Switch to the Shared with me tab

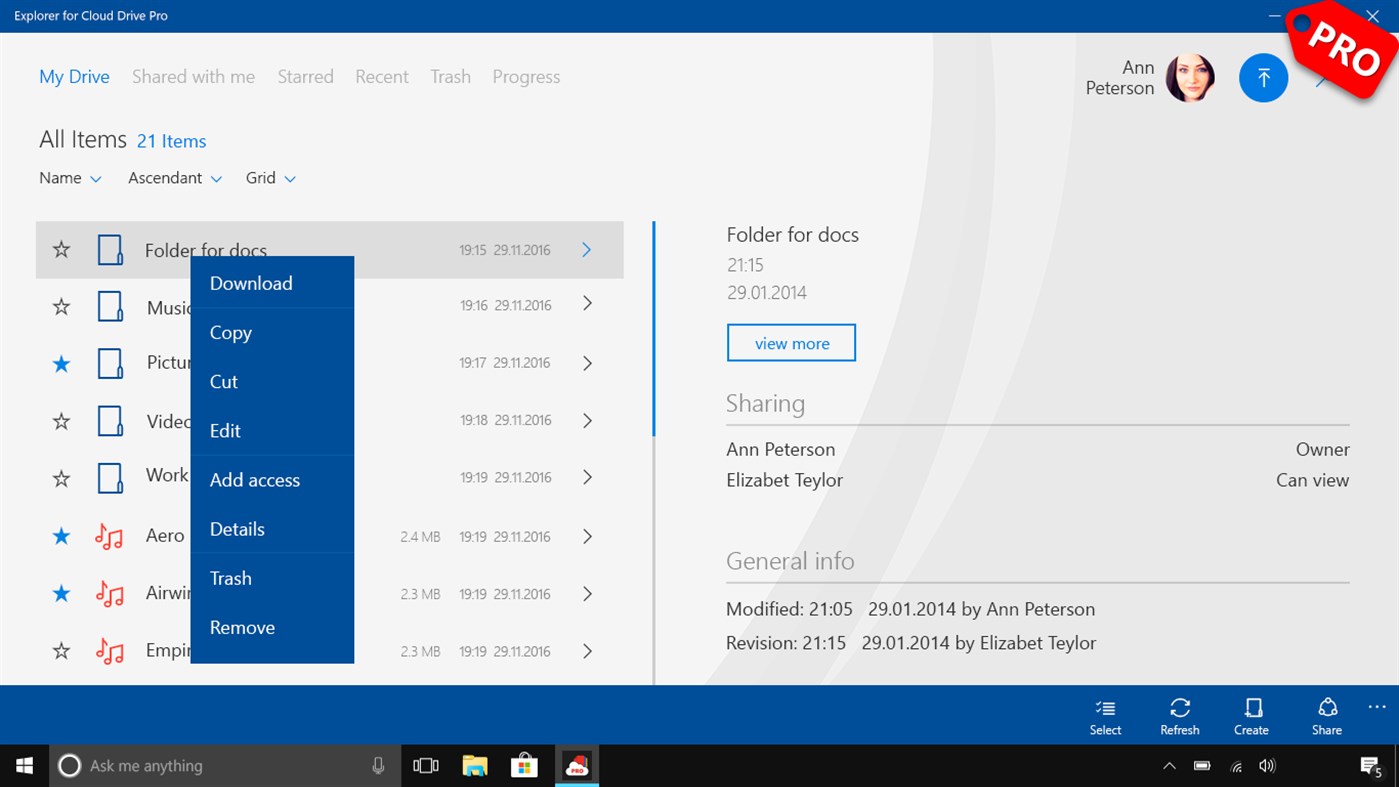point(193,76)
